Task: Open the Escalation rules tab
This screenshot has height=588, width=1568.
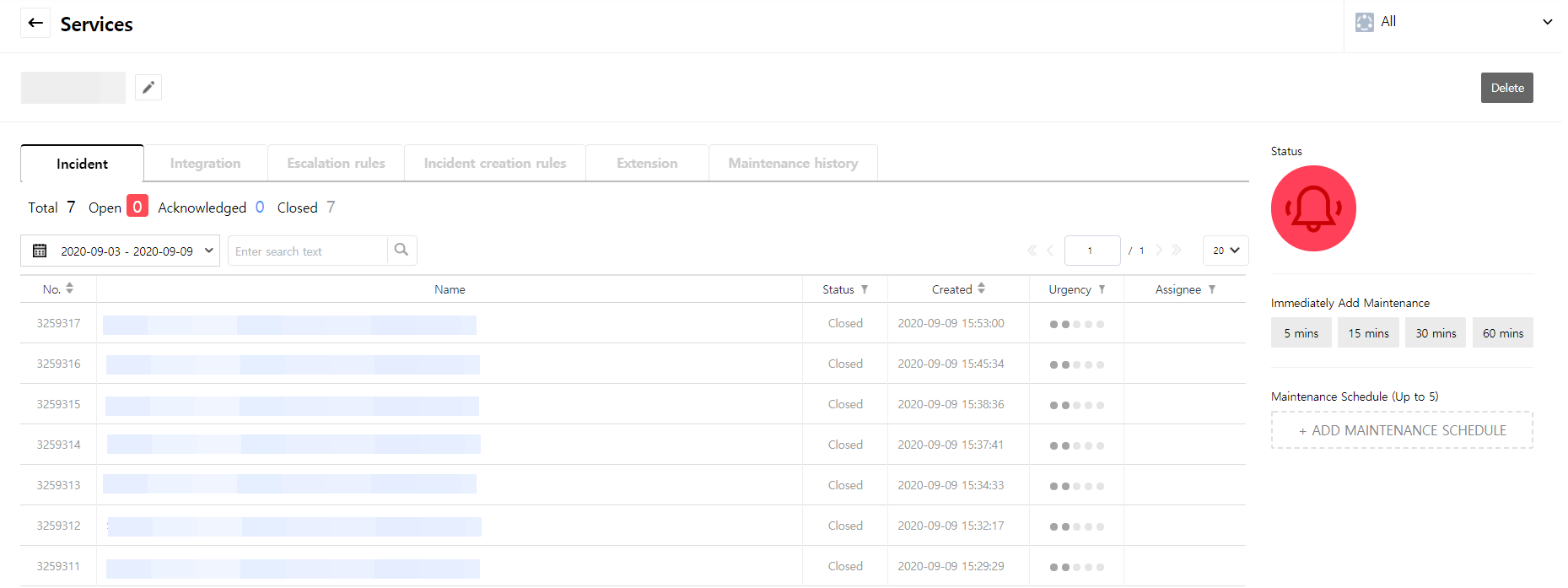Action: [336, 164]
